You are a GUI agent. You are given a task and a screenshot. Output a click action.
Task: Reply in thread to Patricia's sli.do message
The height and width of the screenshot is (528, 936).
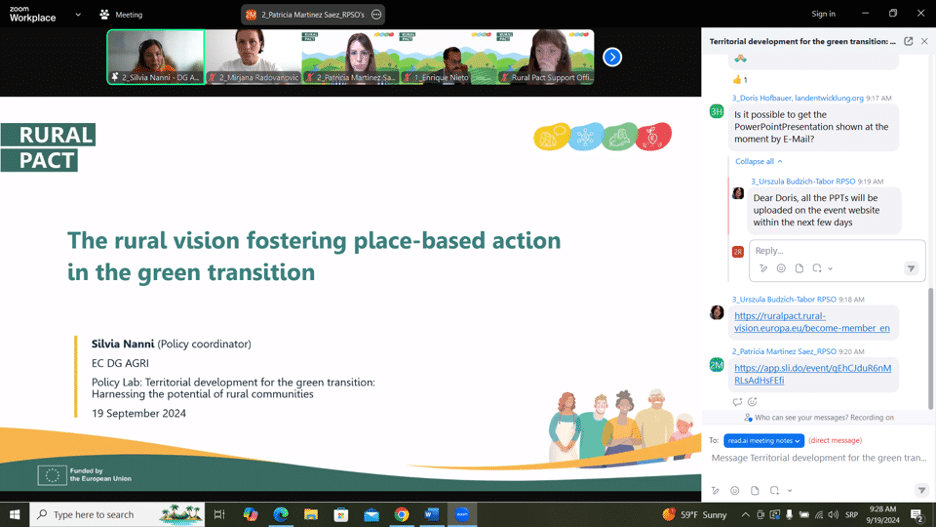pyautogui.click(x=737, y=402)
